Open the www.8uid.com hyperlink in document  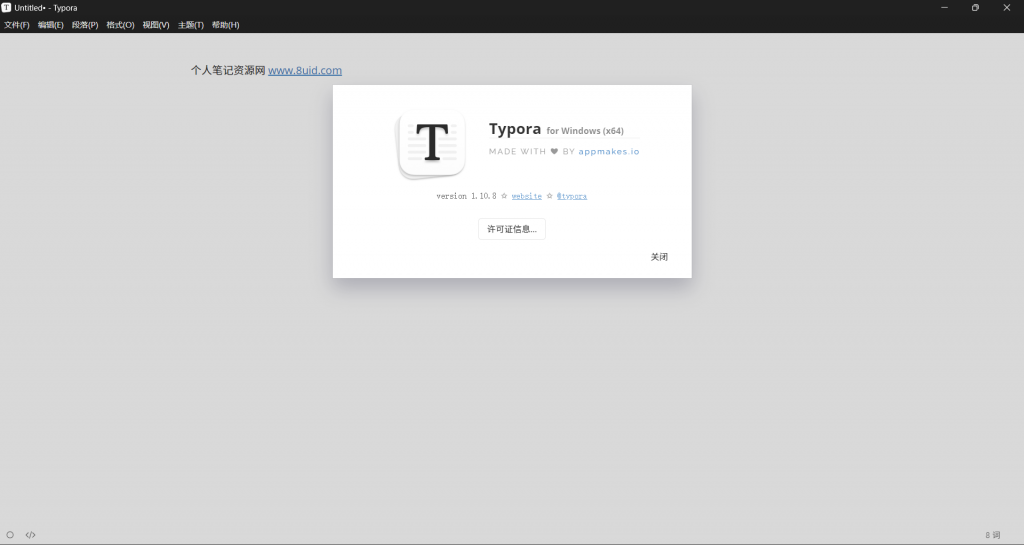pyautogui.click(x=305, y=70)
